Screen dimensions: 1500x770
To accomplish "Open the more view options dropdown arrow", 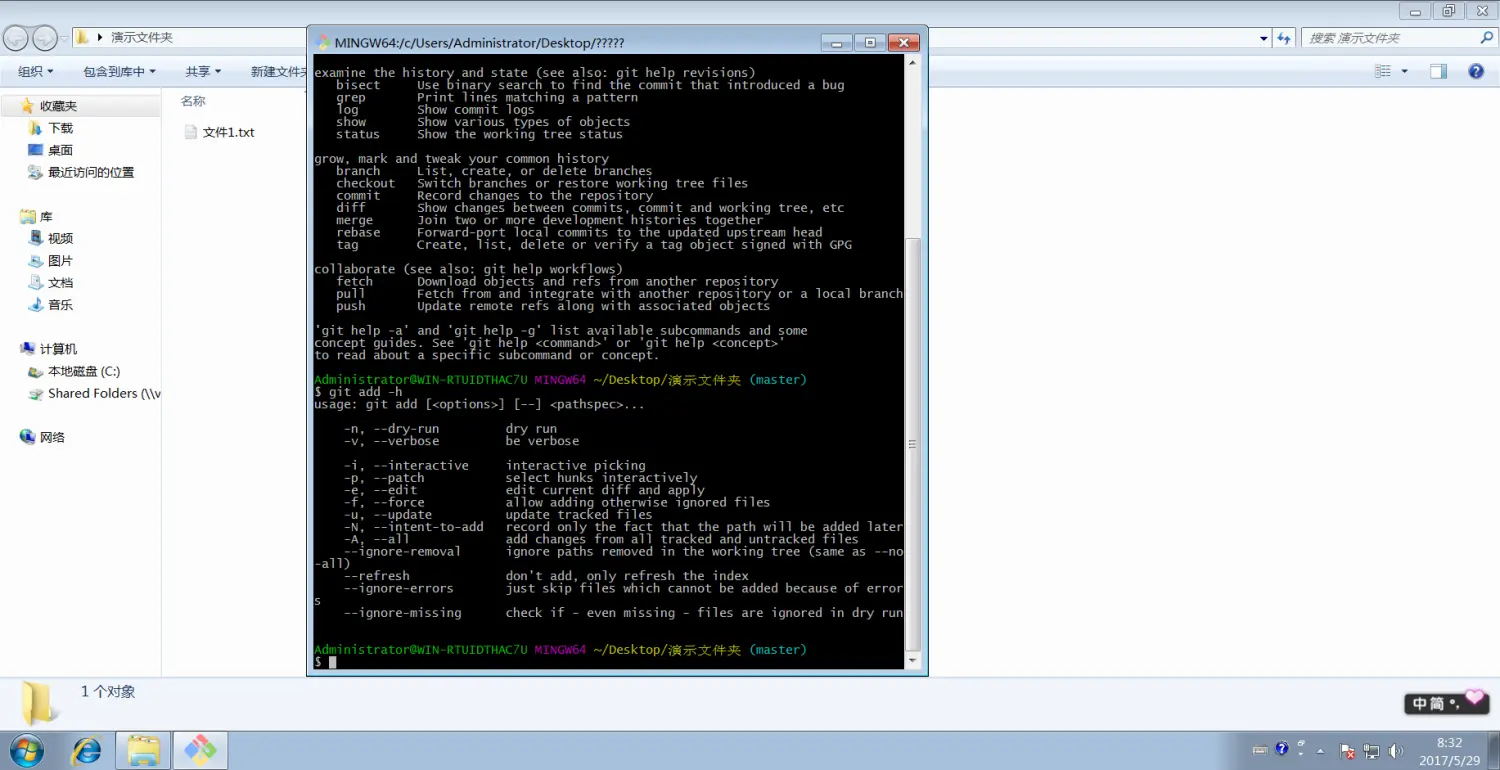I will pyautogui.click(x=1404, y=71).
